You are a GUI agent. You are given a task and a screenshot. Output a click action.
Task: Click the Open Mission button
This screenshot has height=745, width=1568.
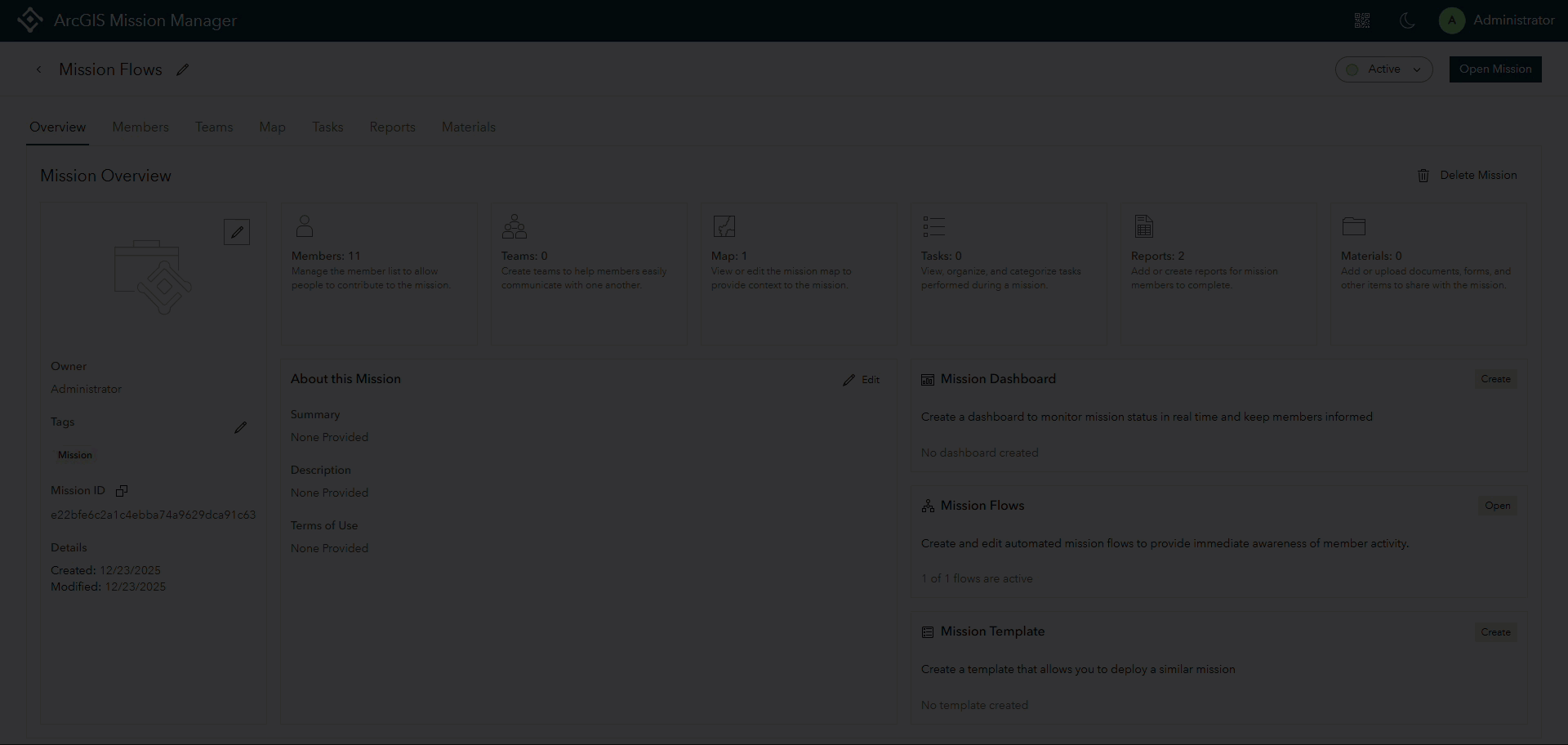coord(1495,69)
